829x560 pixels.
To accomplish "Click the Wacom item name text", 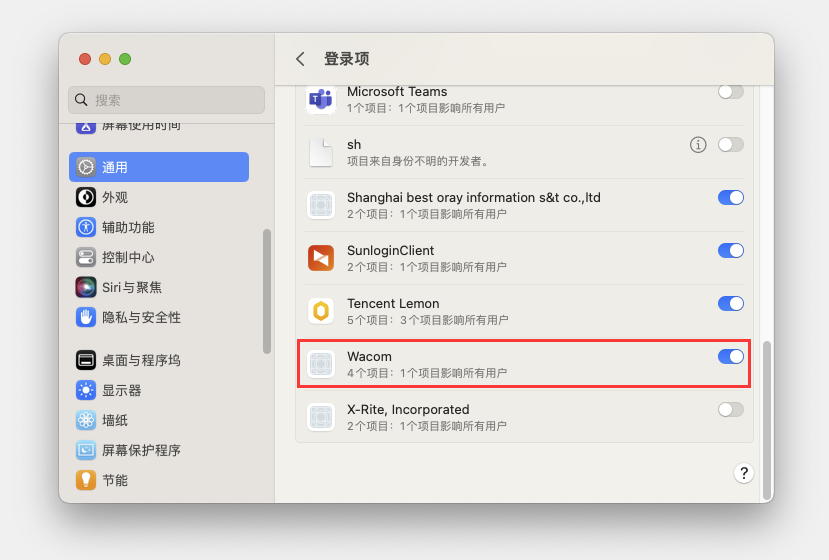I will click(369, 356).
